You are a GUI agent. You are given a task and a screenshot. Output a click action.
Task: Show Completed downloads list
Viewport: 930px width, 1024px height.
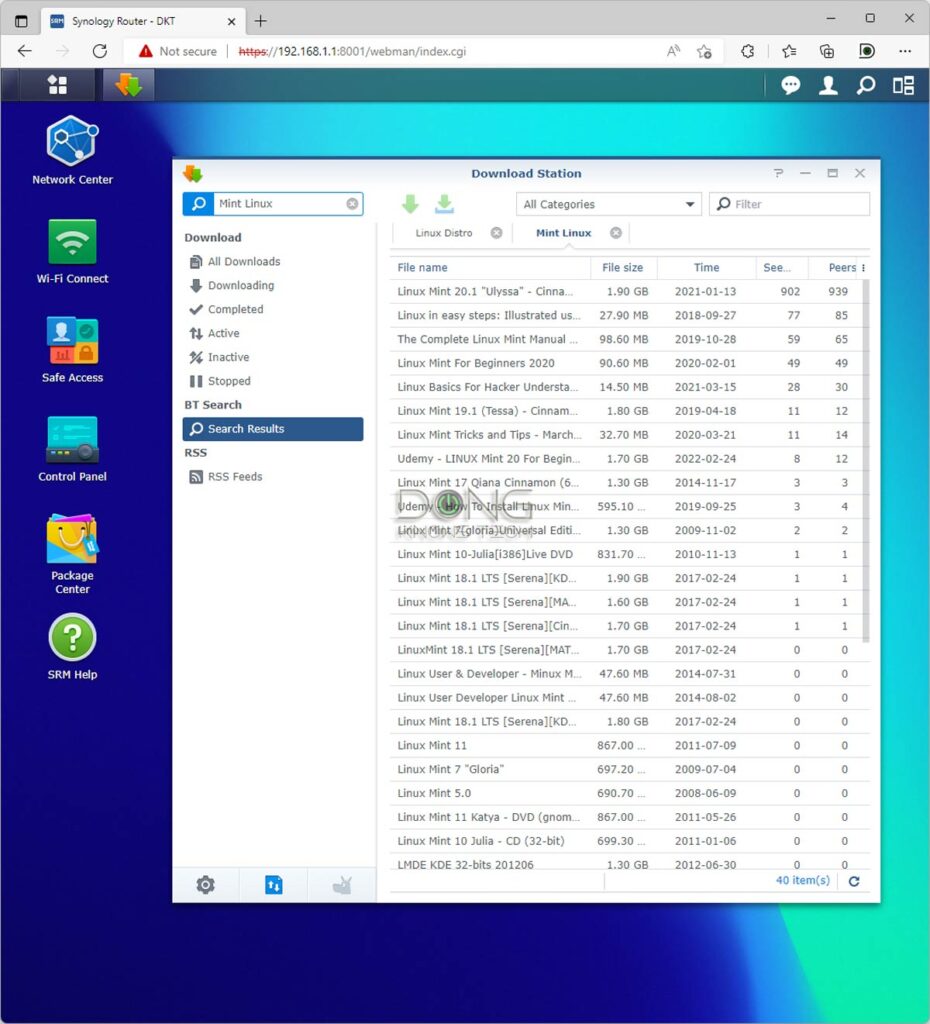coord(235,310)
